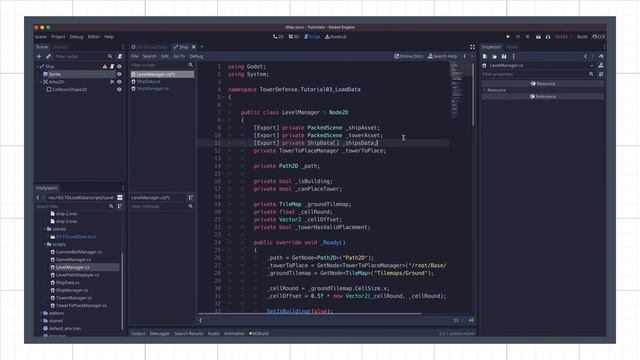Collapse the Ship node tree
The image size is (640, 360).
click(x=38, y=66)
